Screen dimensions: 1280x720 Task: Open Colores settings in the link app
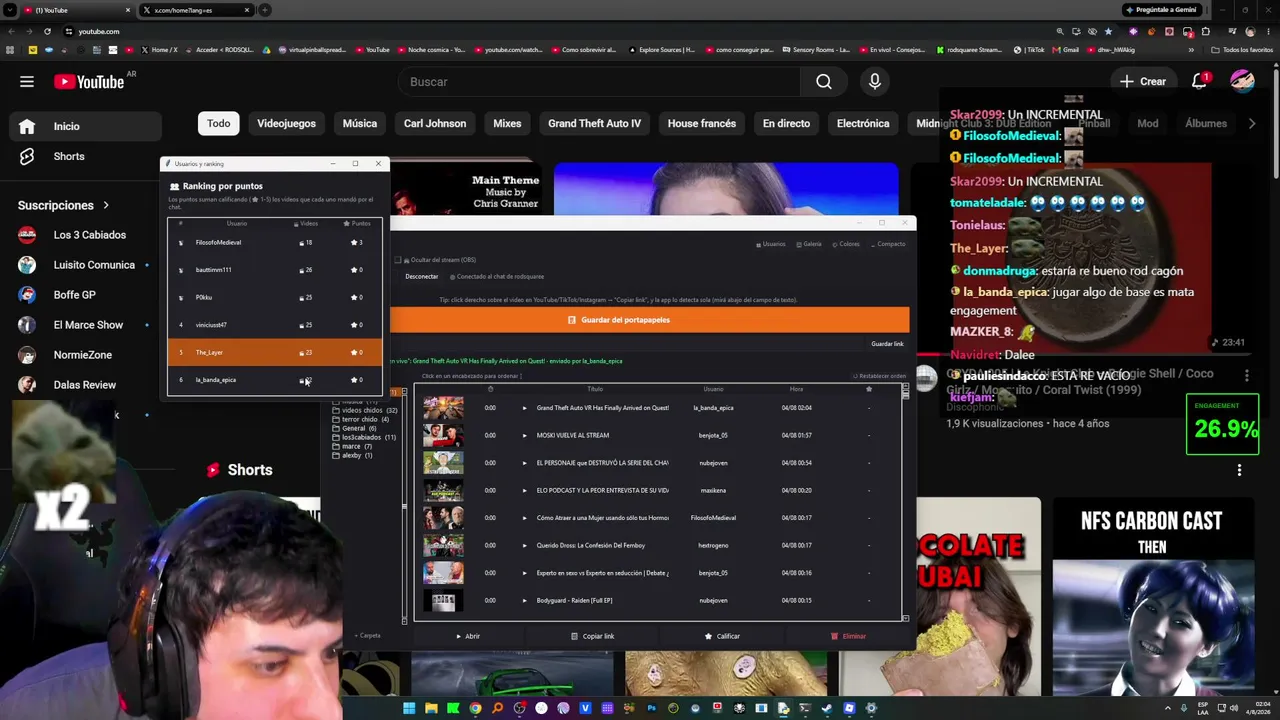[x=845, y=244]
